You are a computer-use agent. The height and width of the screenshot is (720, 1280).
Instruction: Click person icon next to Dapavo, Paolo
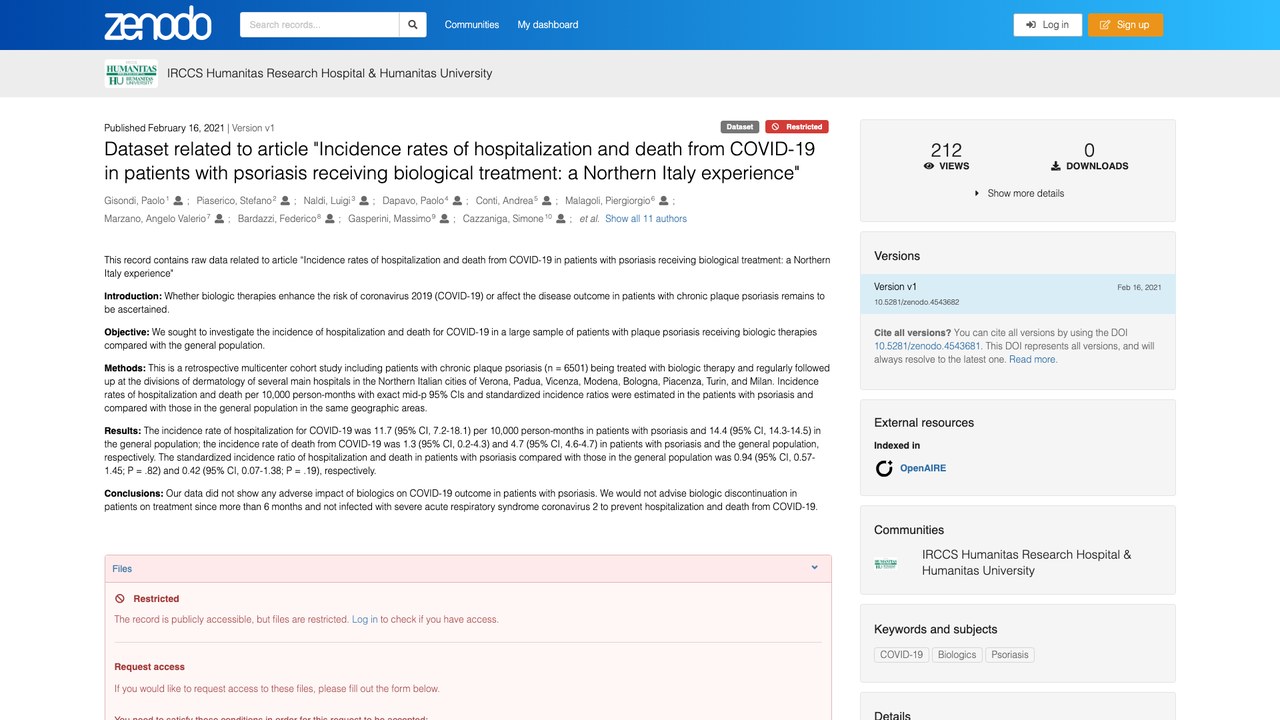[458, 200]
